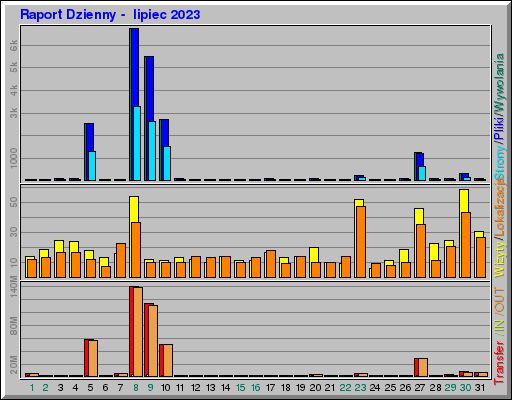Click the orange sites bar for day 31

click(x=481, y=257)
